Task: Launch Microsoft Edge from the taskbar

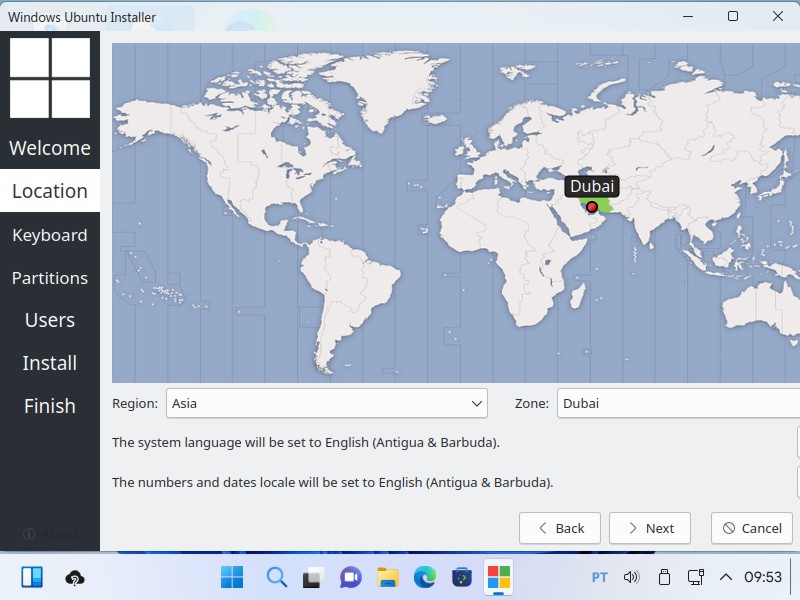Action: (424, 578)
